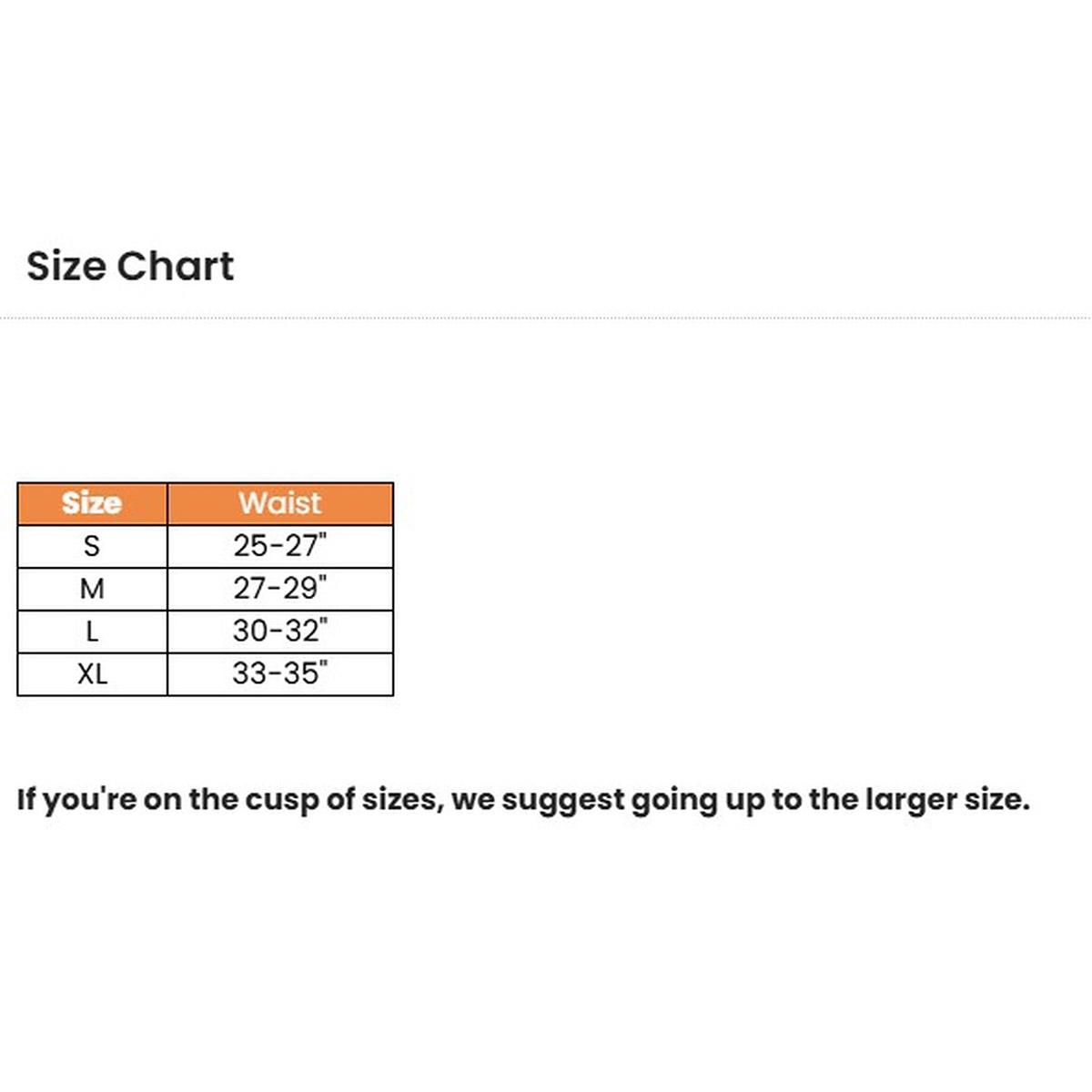Click the S size cell
The height and width of the screenshot is (1092, 1092).
coord(92,546)
